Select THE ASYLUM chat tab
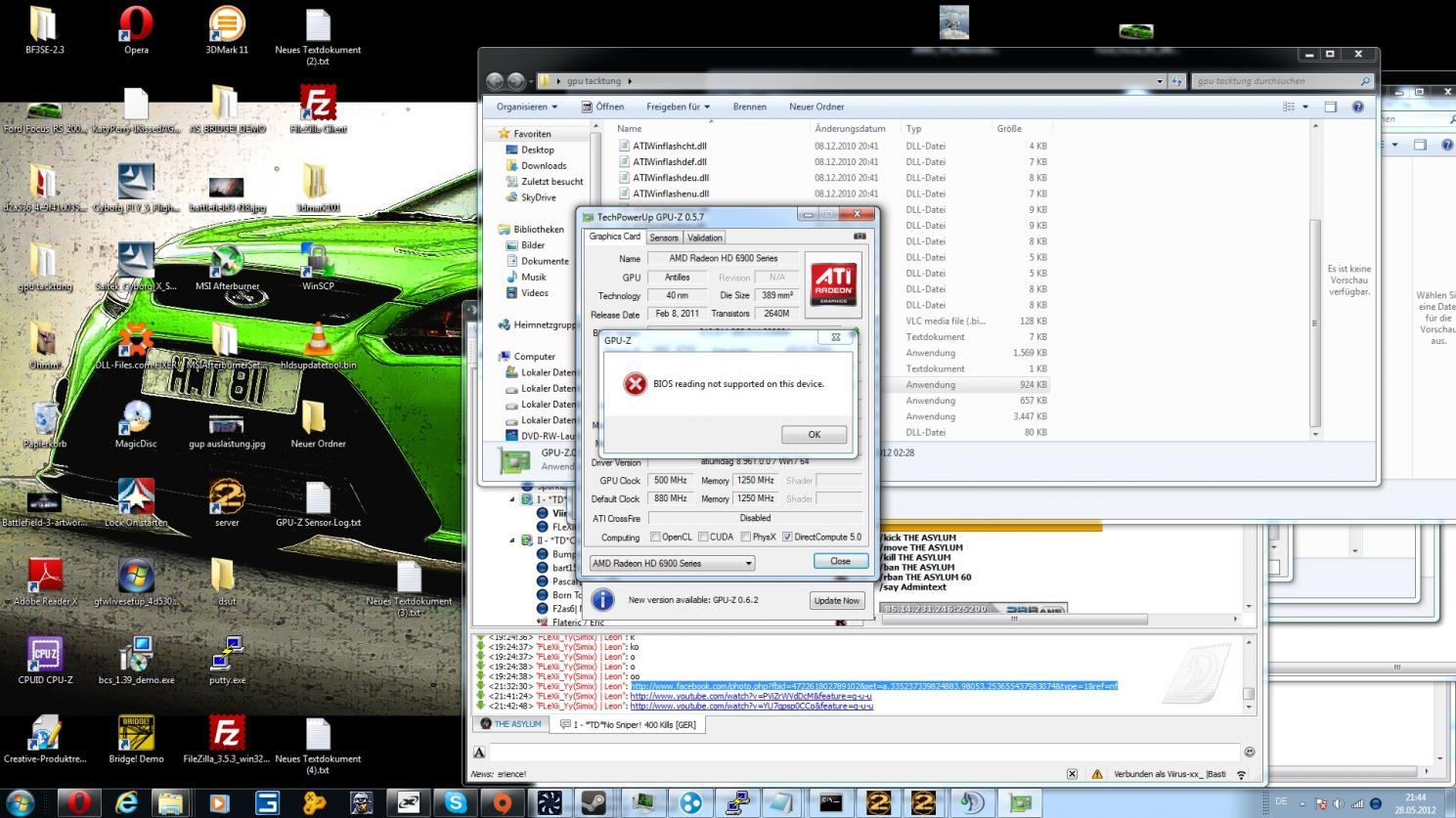This screenshot has height=818, width=1456. [510, 724]
